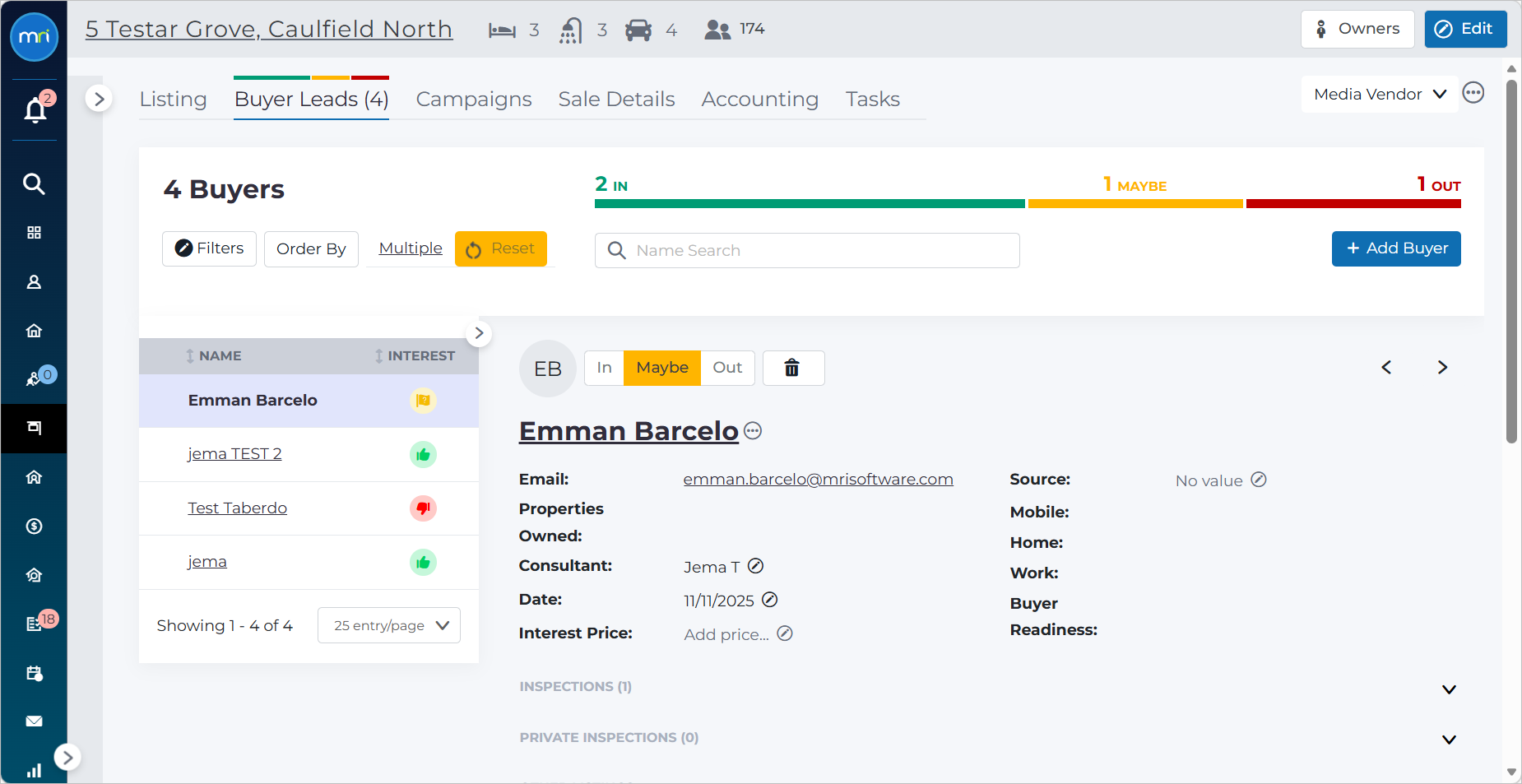Open the sidebar calendar icon
The width and height of the screenshot is (1522, 784).
coord(34,673)
